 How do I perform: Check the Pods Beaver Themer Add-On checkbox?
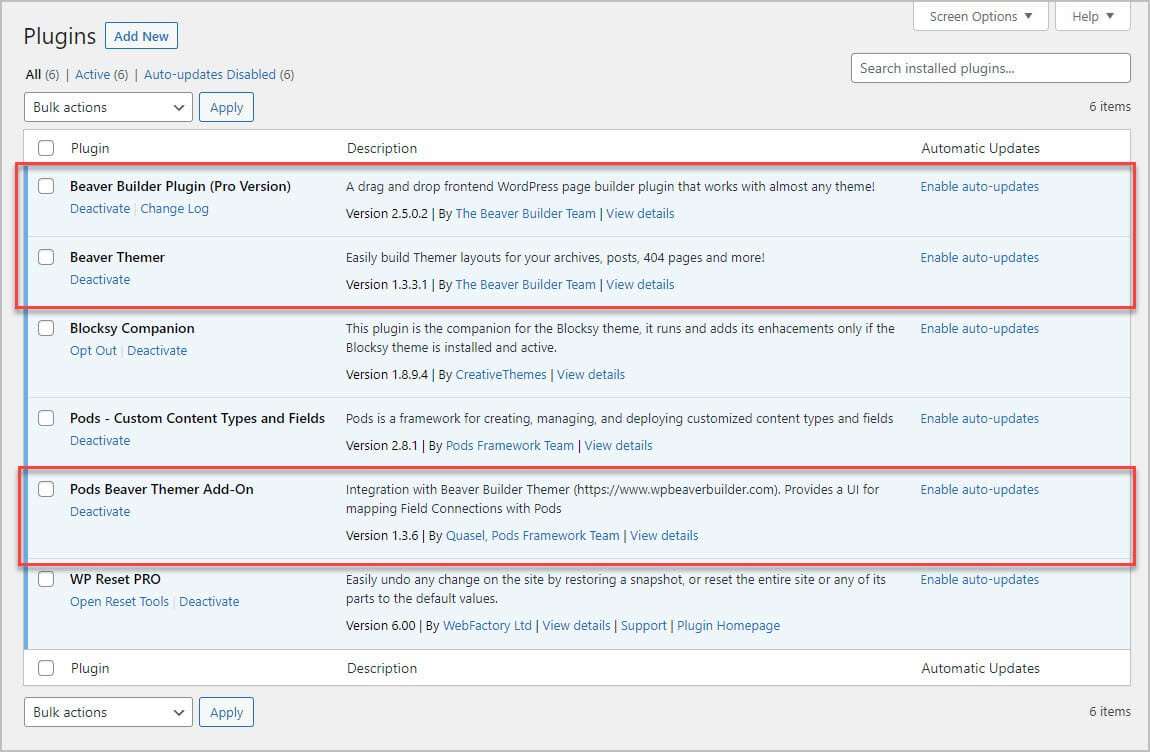pos(46,488)
